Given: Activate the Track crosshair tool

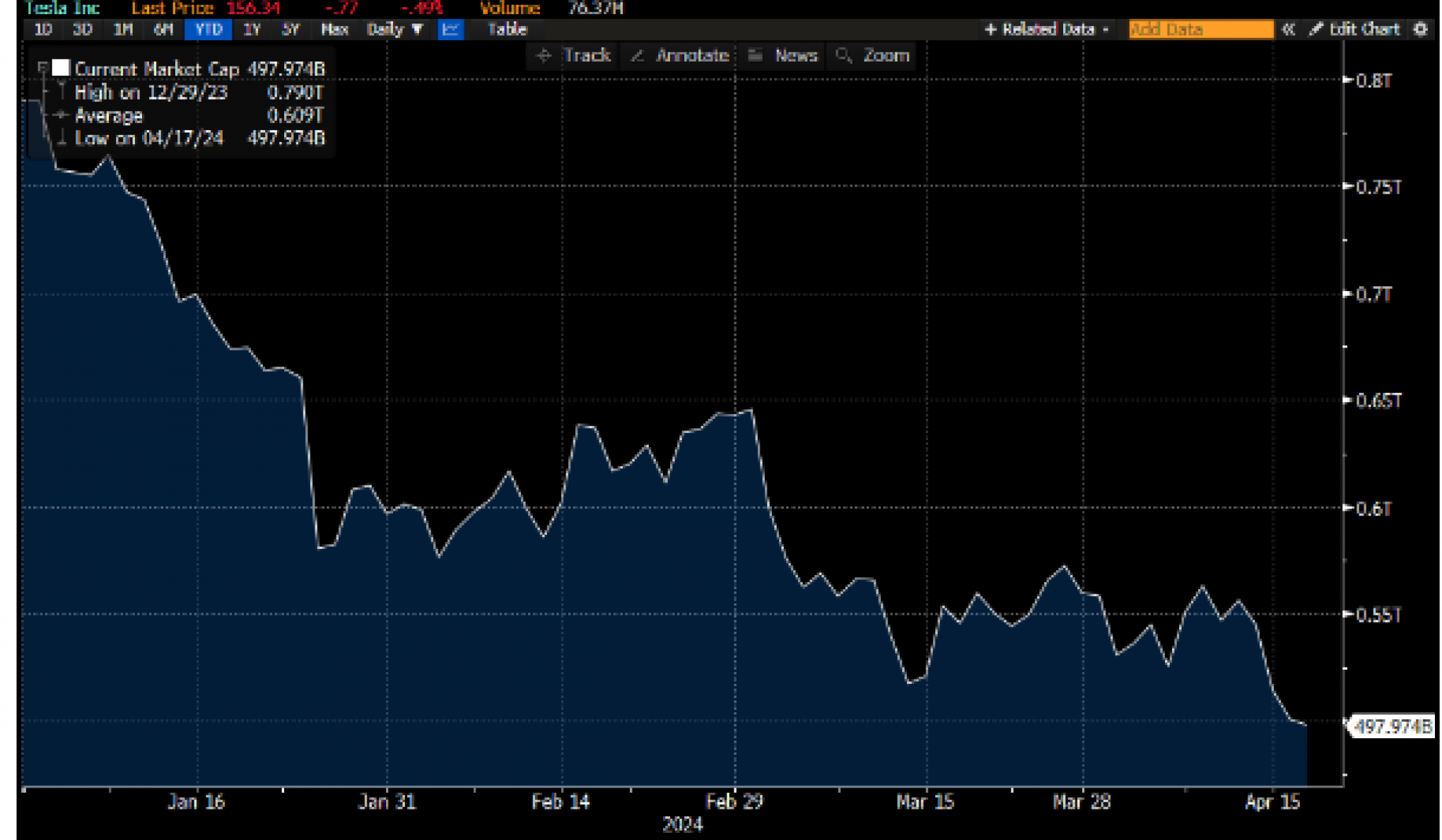Looking at the screenshot, I should [x=573, y=56].
